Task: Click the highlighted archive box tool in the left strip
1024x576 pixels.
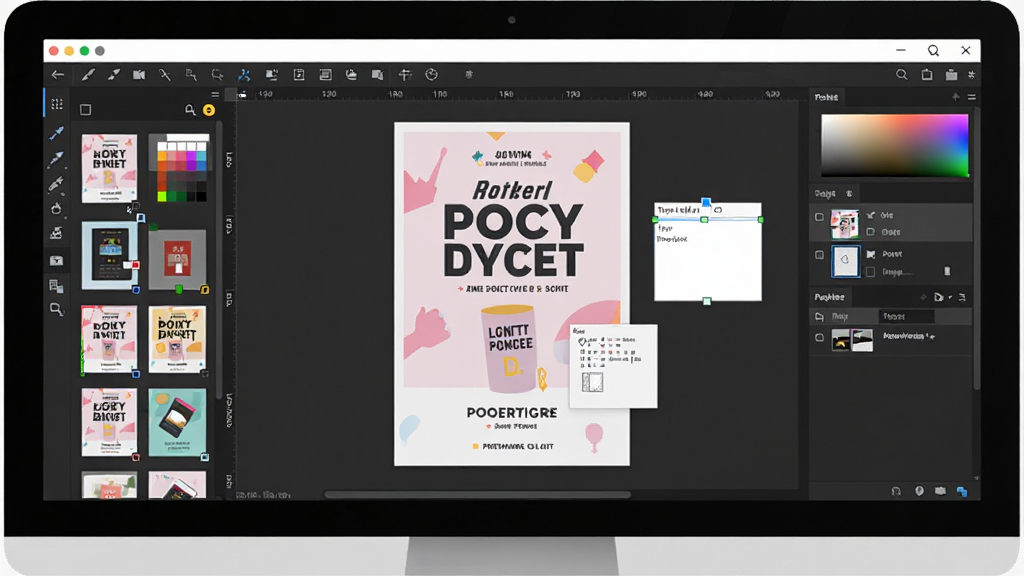Action: tap(57, 261)
